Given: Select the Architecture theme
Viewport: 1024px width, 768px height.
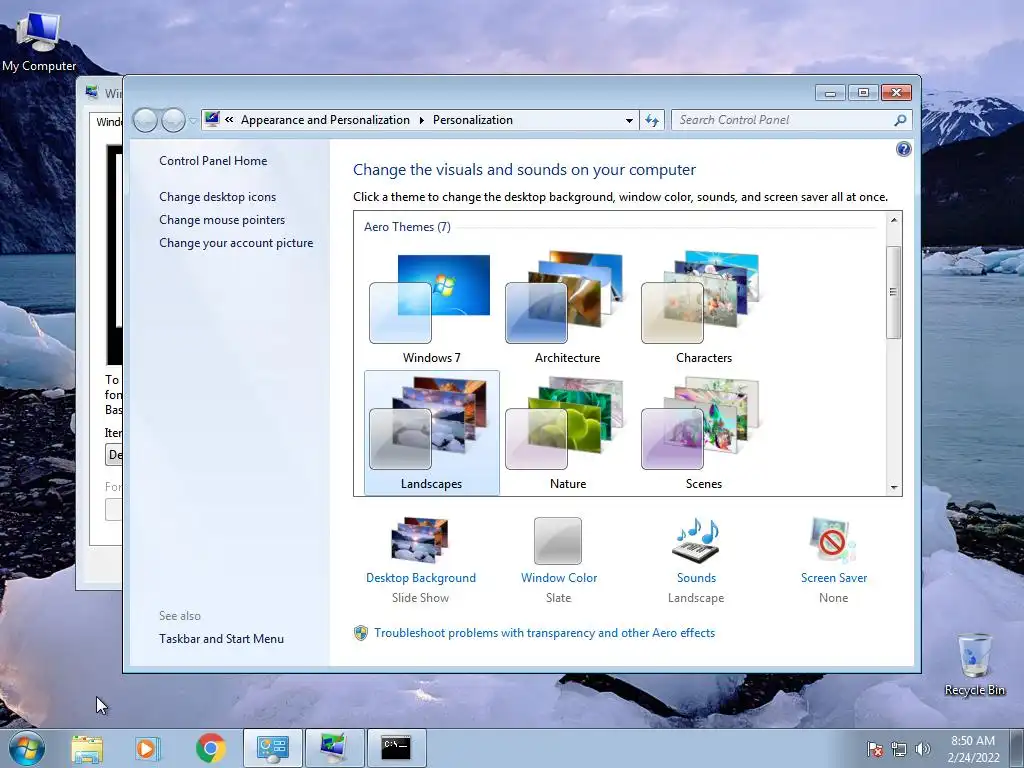Looking at the screenshot, I should coord(567,307).
